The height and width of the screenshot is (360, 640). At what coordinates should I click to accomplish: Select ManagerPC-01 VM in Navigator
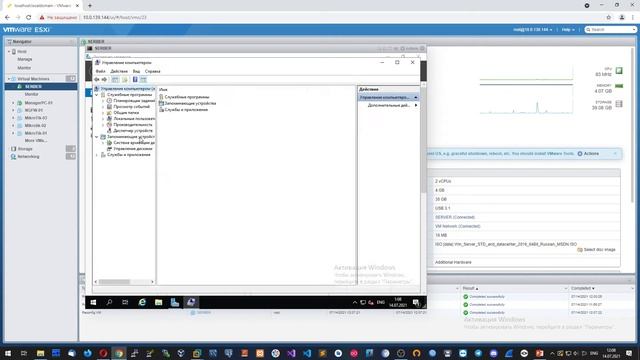coord(38,103)
